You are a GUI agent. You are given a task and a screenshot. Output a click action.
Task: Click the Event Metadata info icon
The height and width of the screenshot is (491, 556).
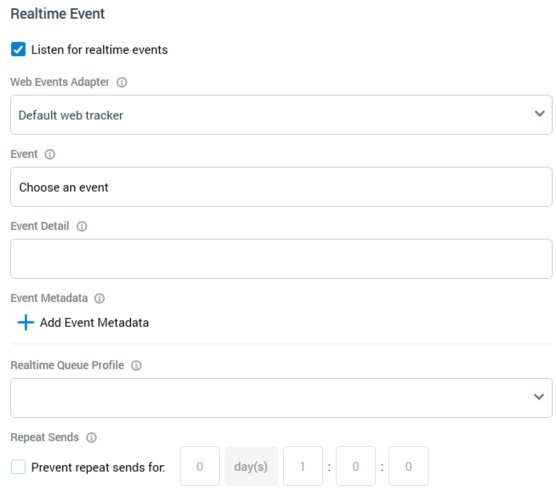coord(99,298)
